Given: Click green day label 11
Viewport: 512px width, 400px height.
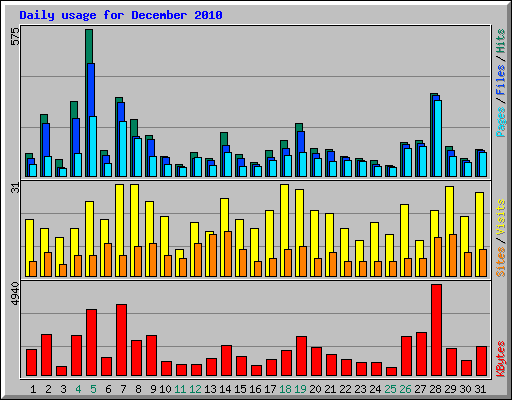Looking at the screenshot, I should pyautogui.click(x=180, y=389).
